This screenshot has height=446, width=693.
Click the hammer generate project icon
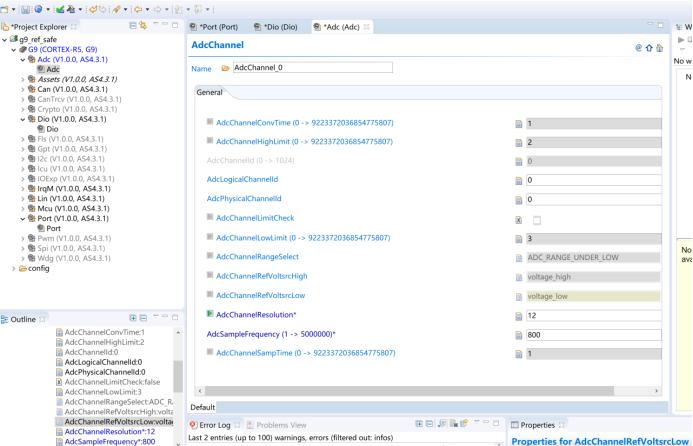pyautogui.click(x=71, y=9)
